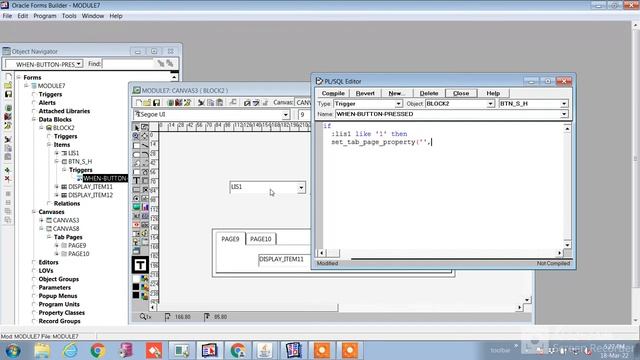Open the Window menu
This screenshot has height=360, width=640.
93,16
